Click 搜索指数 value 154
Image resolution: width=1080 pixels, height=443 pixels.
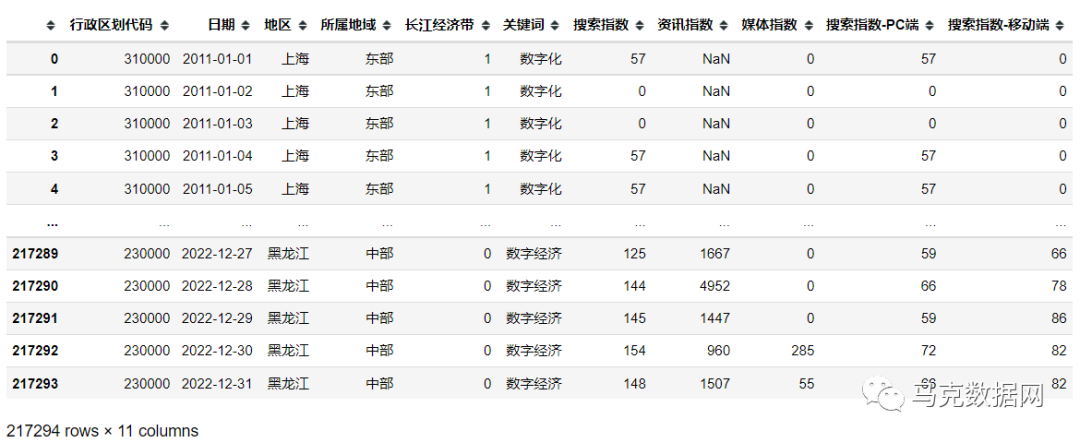[635, 351]
